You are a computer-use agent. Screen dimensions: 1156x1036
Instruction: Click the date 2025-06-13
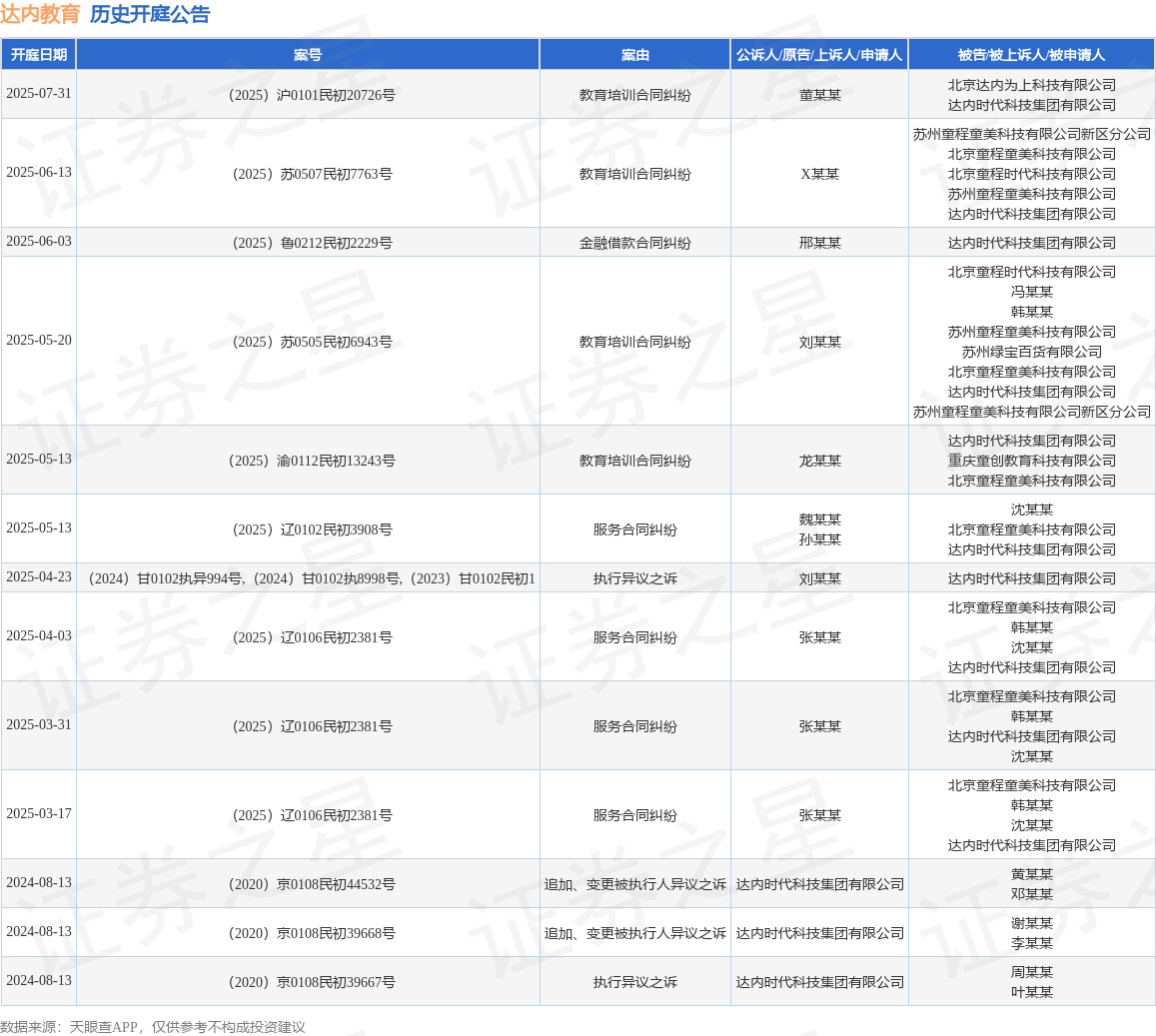coord(39,173)
